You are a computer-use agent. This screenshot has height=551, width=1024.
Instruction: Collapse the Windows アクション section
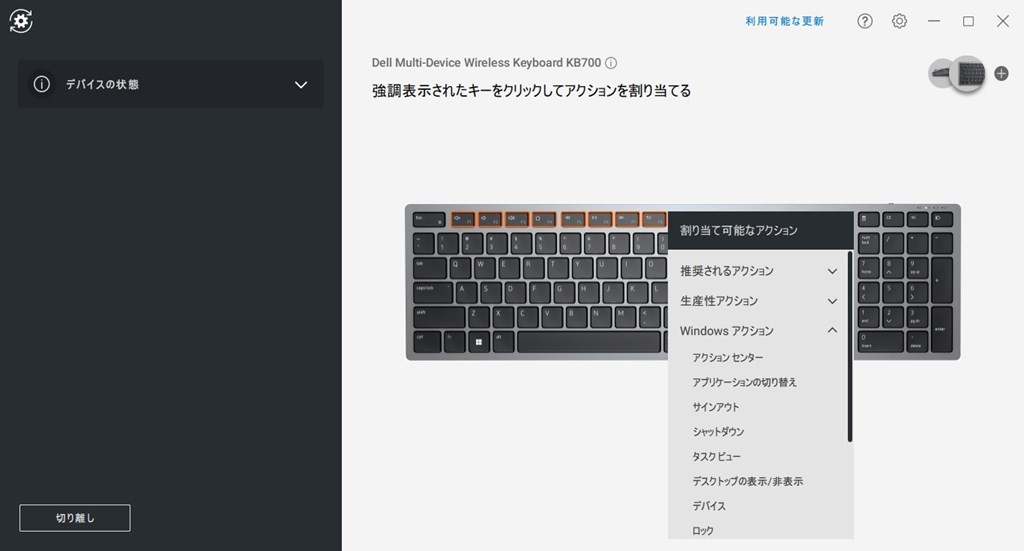pyautogui.click(x=760, y=331)
